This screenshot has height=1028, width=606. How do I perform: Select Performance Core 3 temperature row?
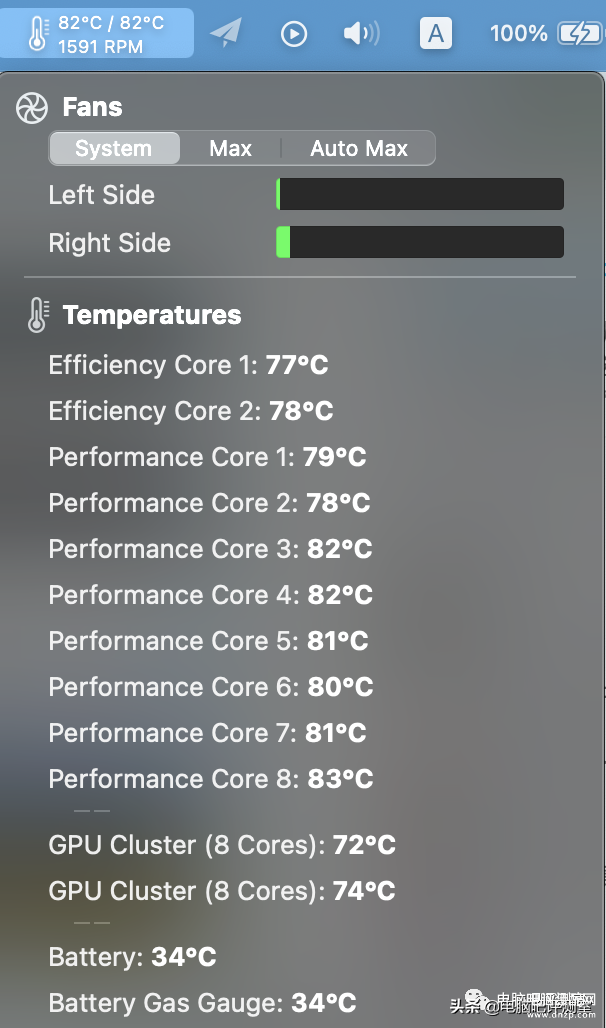pos(211,549)
